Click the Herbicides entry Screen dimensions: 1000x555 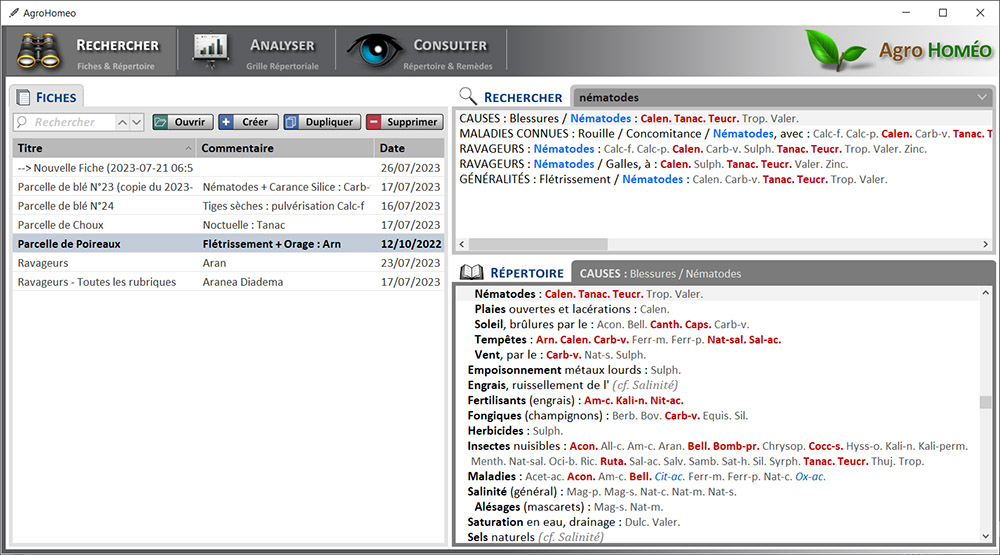(x=515, y=431)
